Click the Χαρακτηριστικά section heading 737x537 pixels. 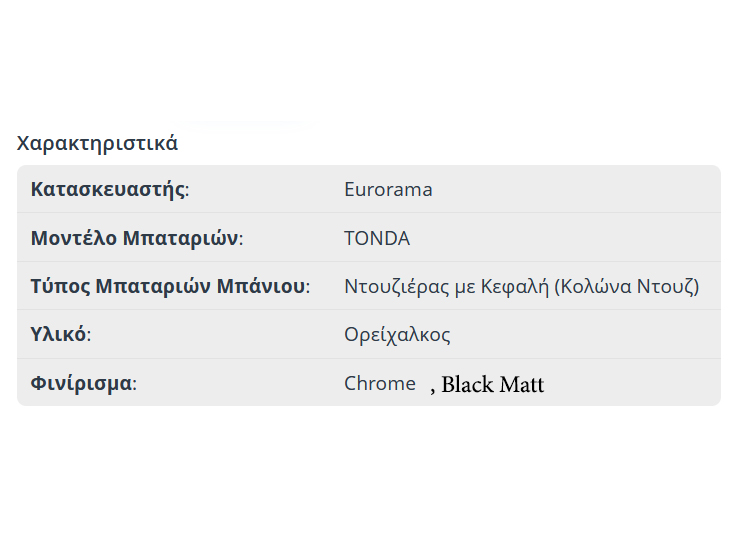(97, 143)
